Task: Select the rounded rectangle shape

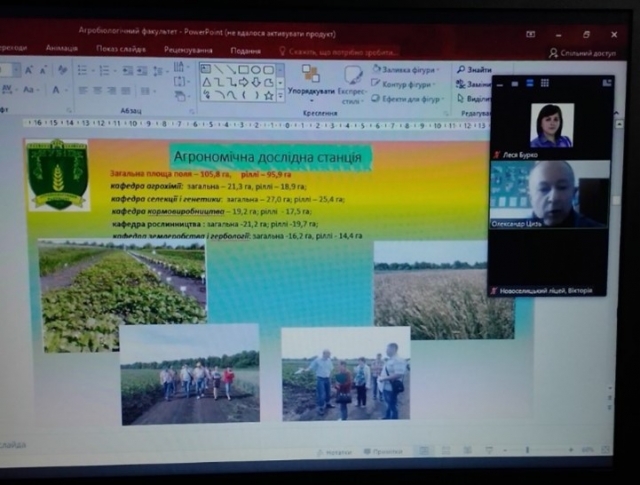Action: coord(268,69)
